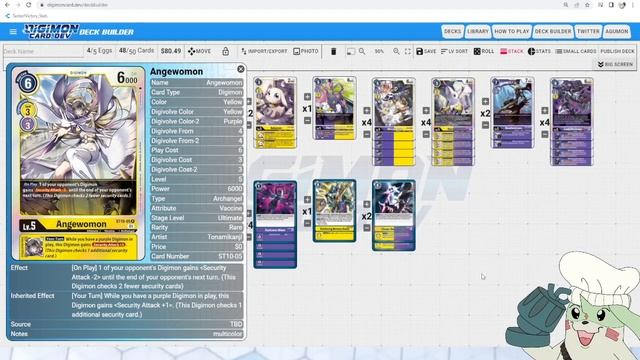Click the trash delete icon
Viewport: 640px width, 360px height.
click(x=333, y=51)
